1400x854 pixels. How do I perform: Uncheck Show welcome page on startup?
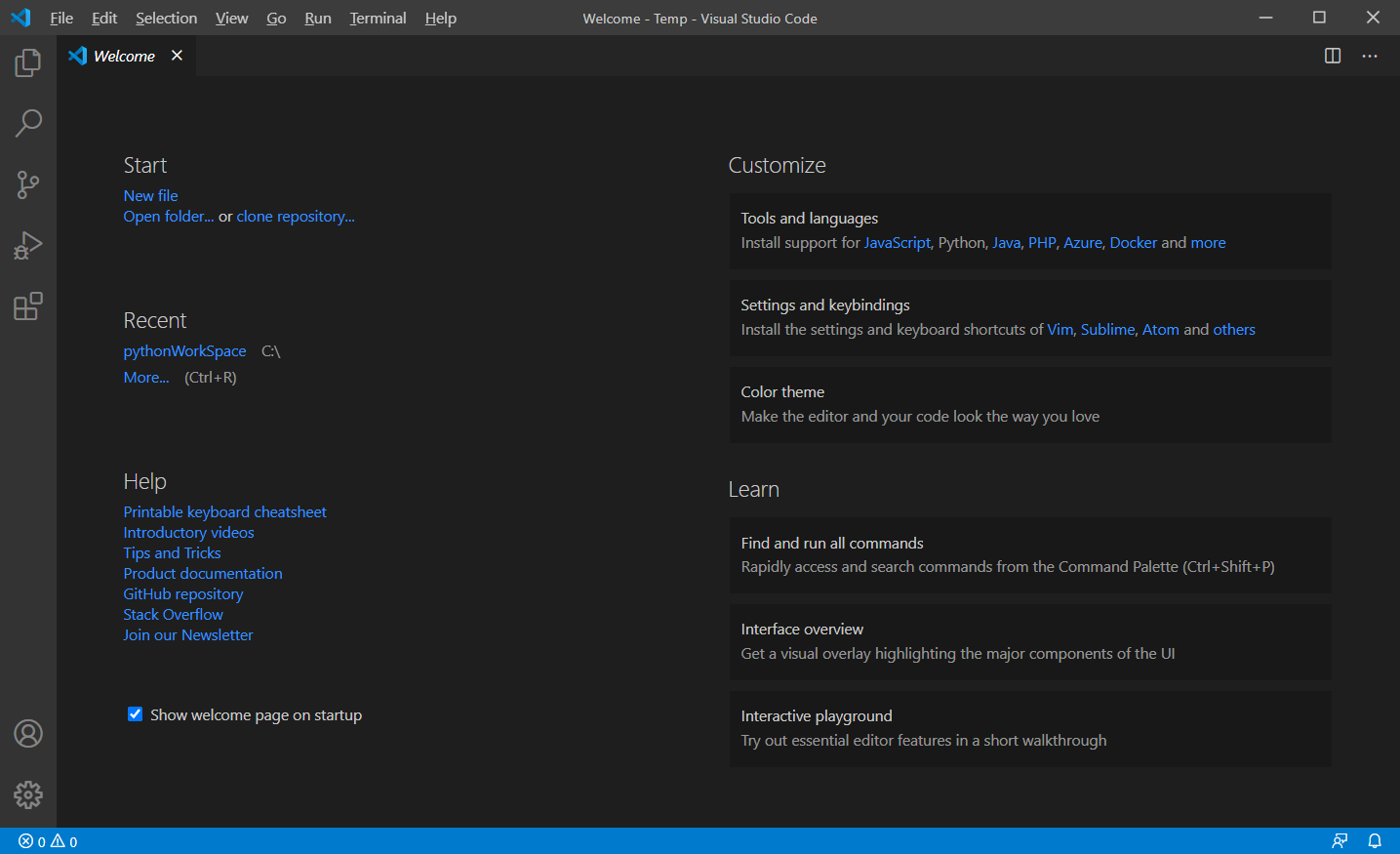pyautogui.click(x=135, y=714)
